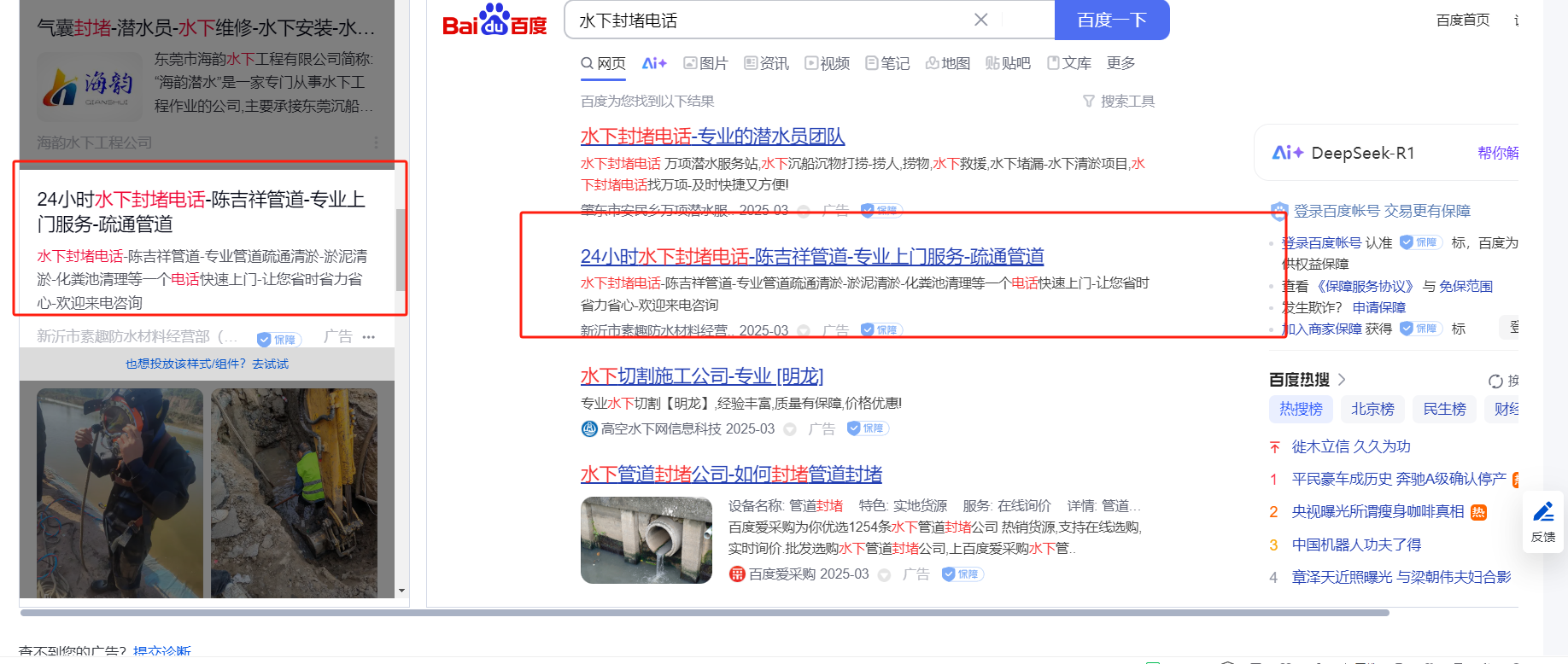This screenshot has width=1568, height=664.
Task: Click the 热 badge beside 央视曝光所谓瘦身咖啡真相
Action: (1479, 512)
